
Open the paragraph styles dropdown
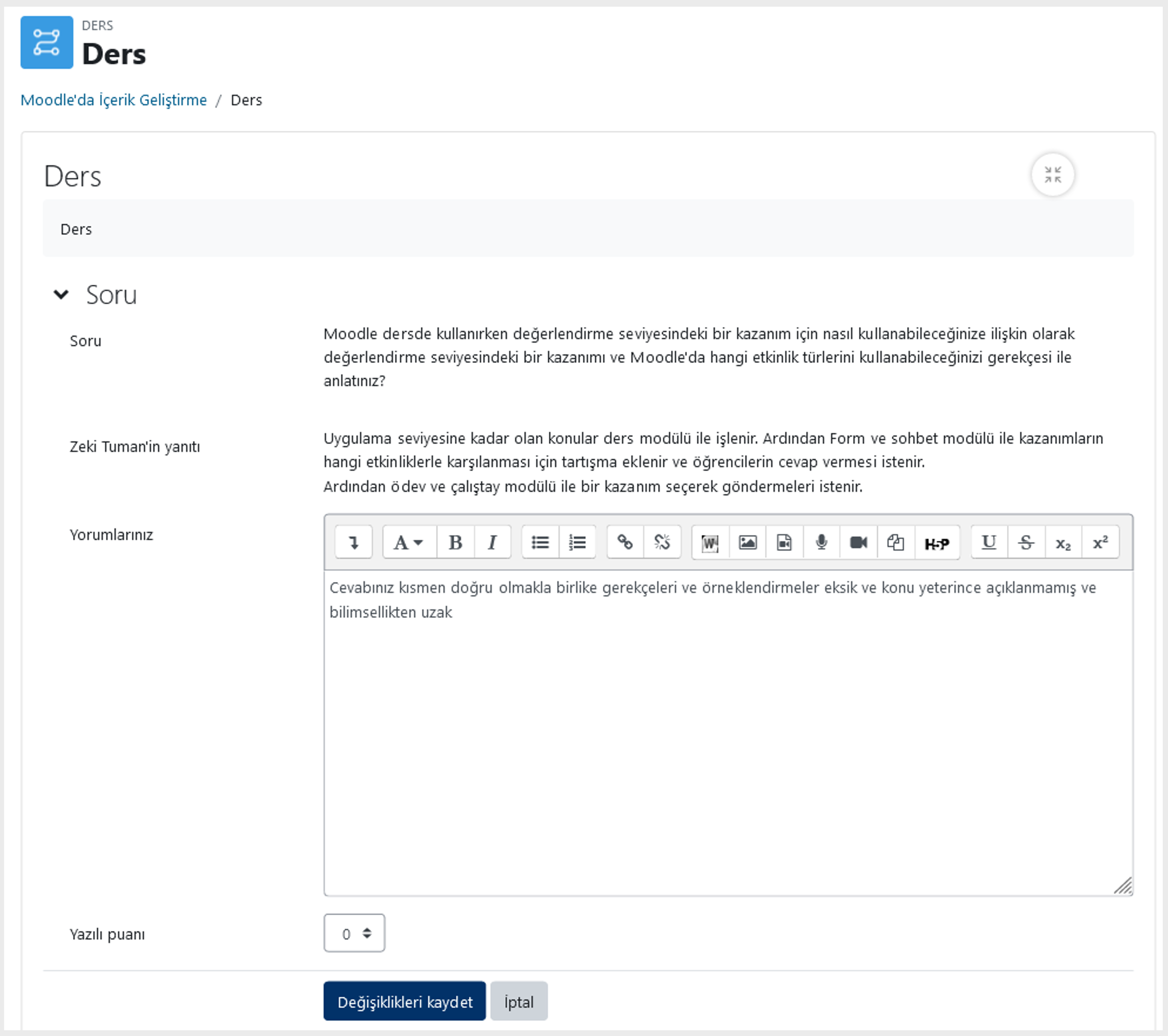pyautogui.click(x=409, y=542)
